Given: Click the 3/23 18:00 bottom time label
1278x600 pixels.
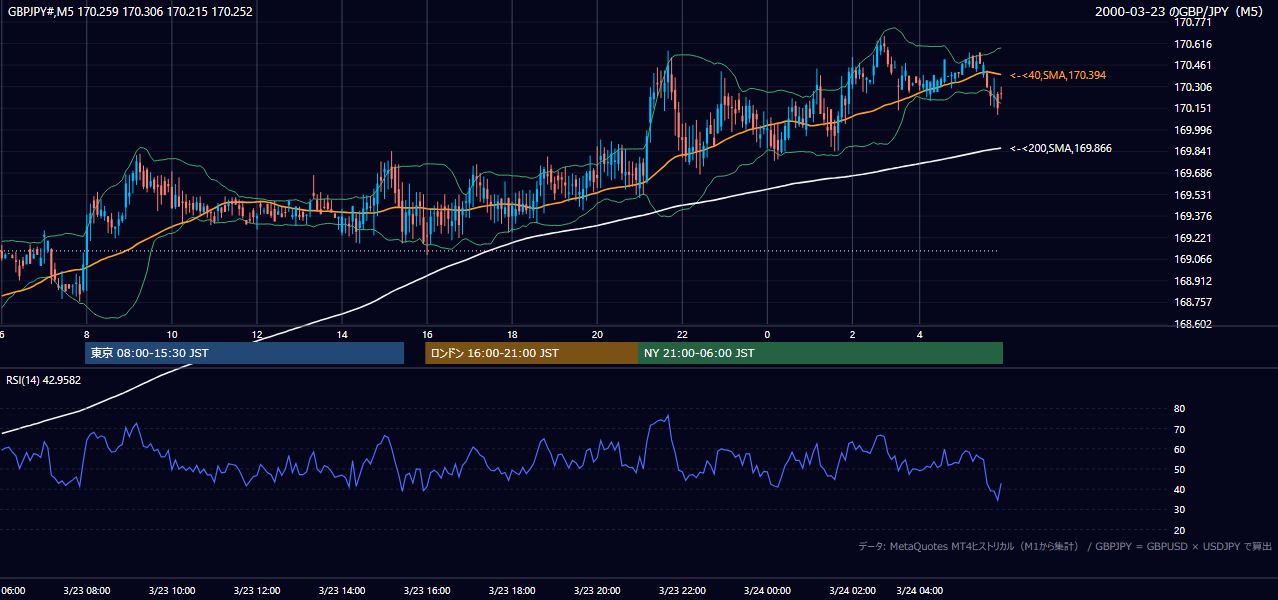Looking at the screenshot, I should (x=512, y=590).
